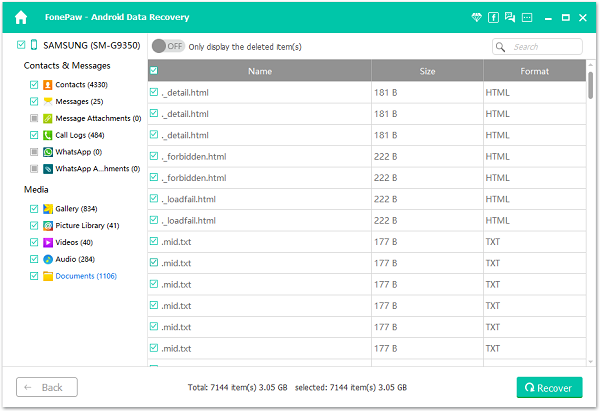Screen dimensions: 600x411
Task: Click the first '._loadfail.html' file name
Action: 188,199
